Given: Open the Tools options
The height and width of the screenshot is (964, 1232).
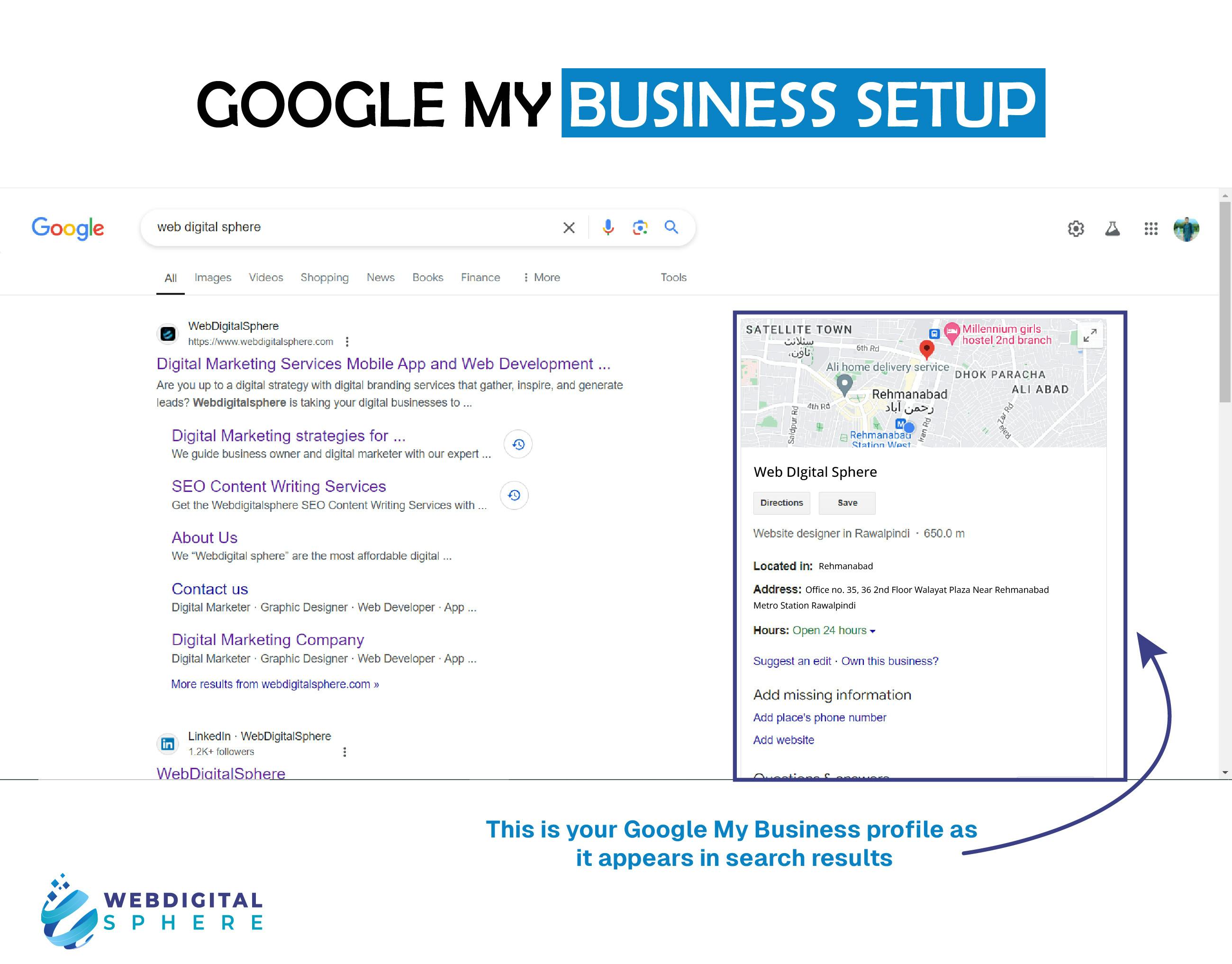Looking at the screenshot, I should (x=673, y=277).
